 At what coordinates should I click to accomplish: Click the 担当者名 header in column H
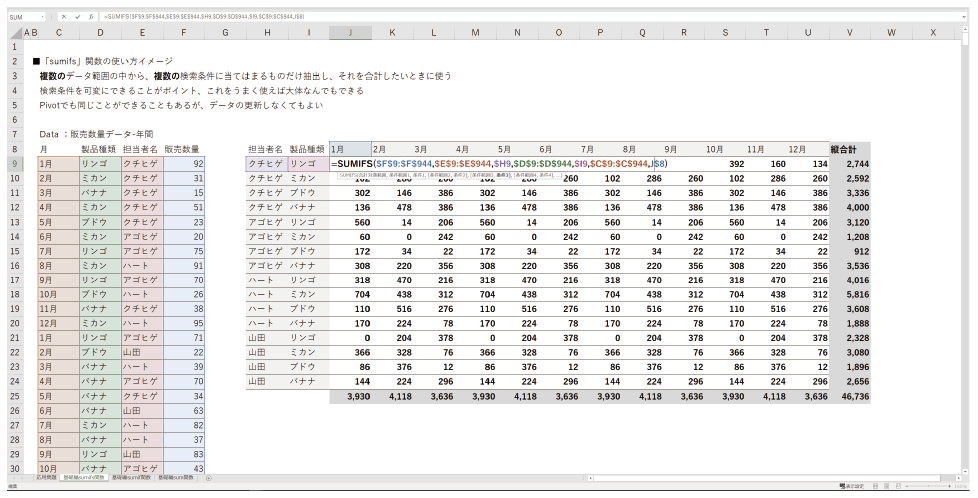267,149
